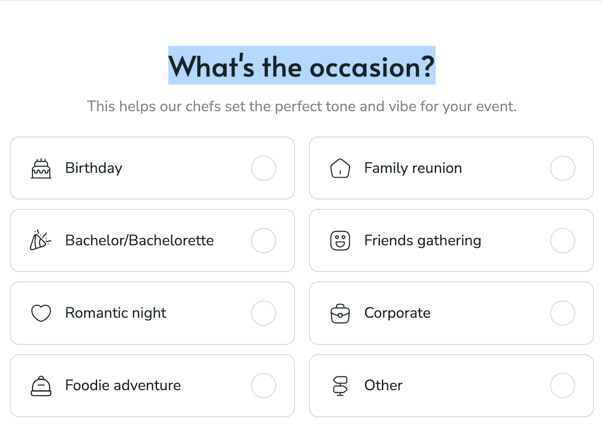Select the Birthday radio button
This screenshot has height=429, width=602.
pyautogui.click(x=263, y=168)
